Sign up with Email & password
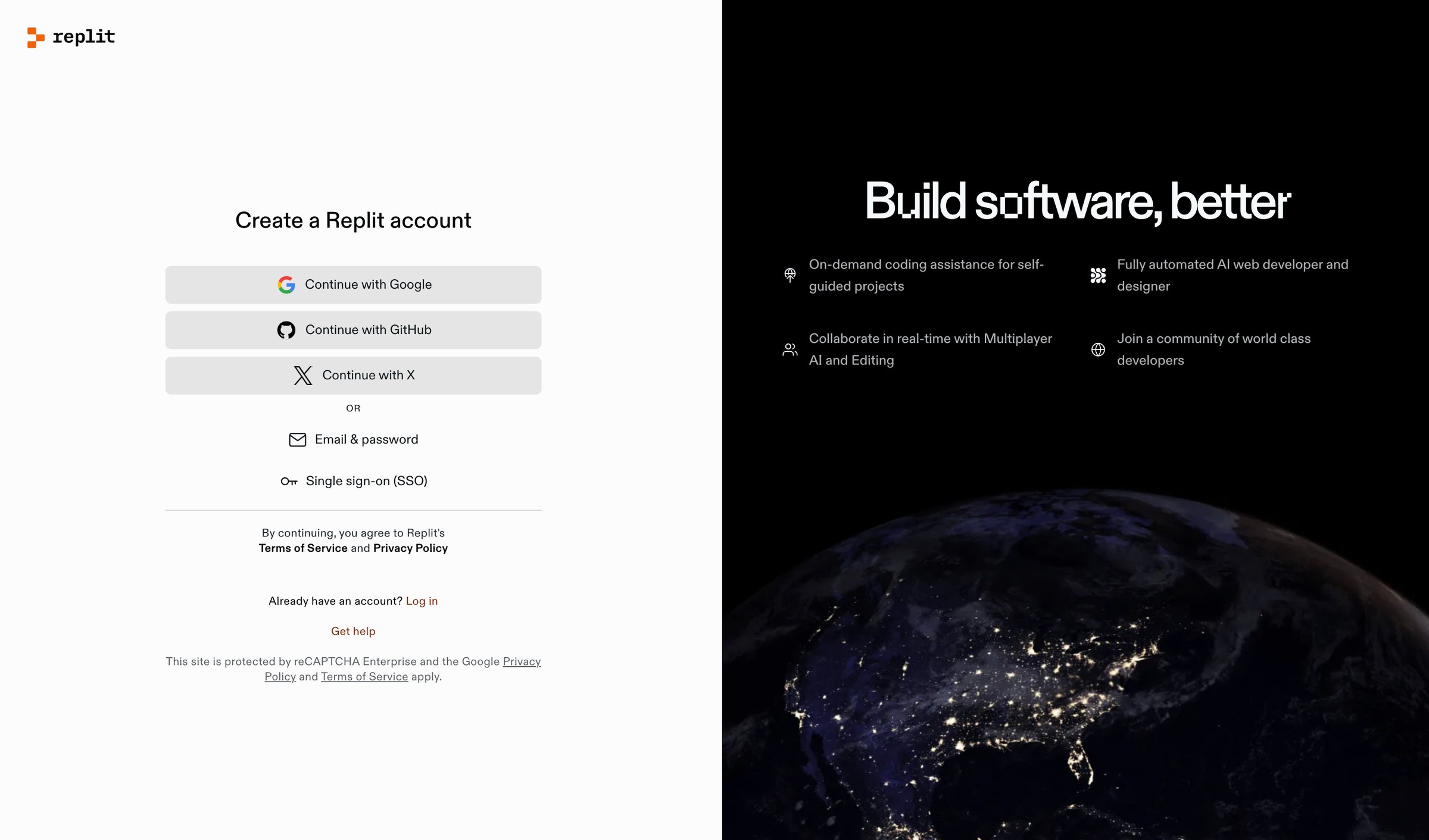Screen dimensions: 1429x840 [x=353, y=439]
